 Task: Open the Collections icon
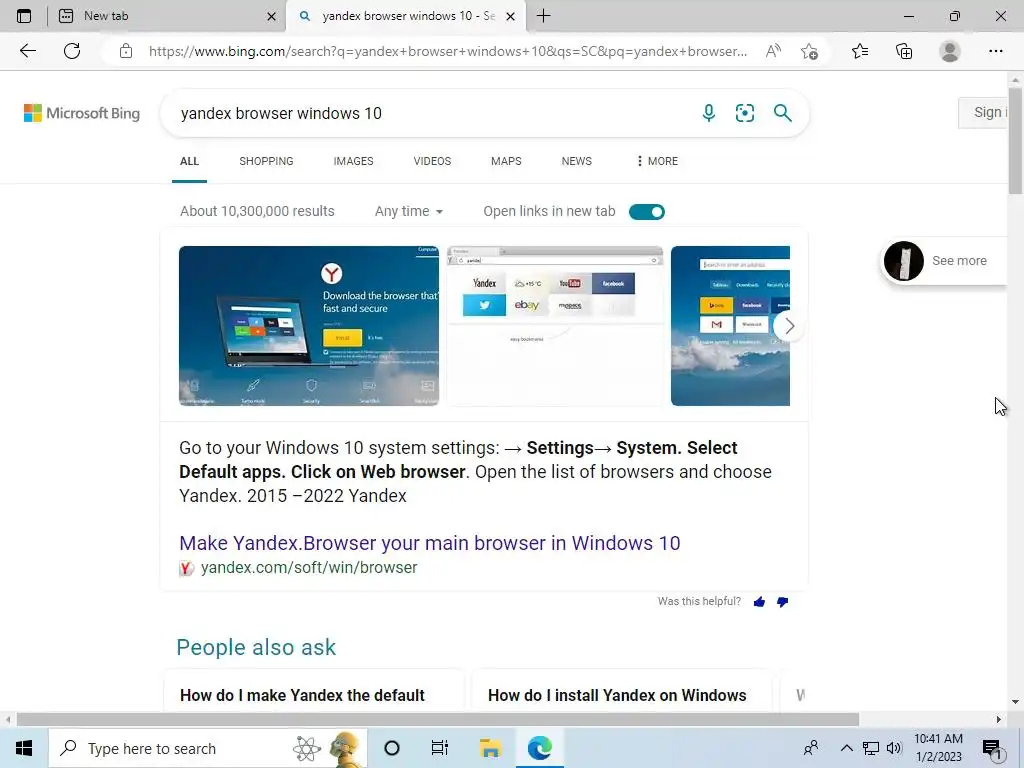[x=904, y=51]
